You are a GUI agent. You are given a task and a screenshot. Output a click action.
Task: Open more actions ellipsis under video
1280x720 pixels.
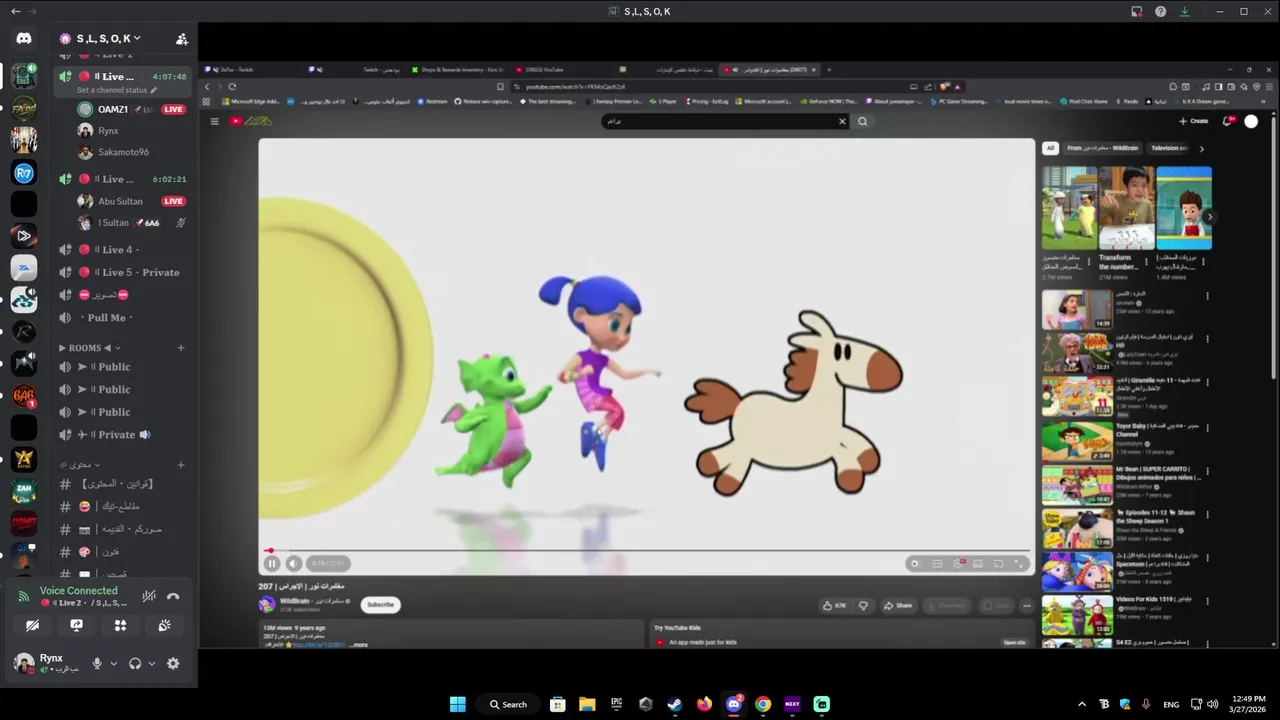pyautogui.click(x=1026, y=605)
